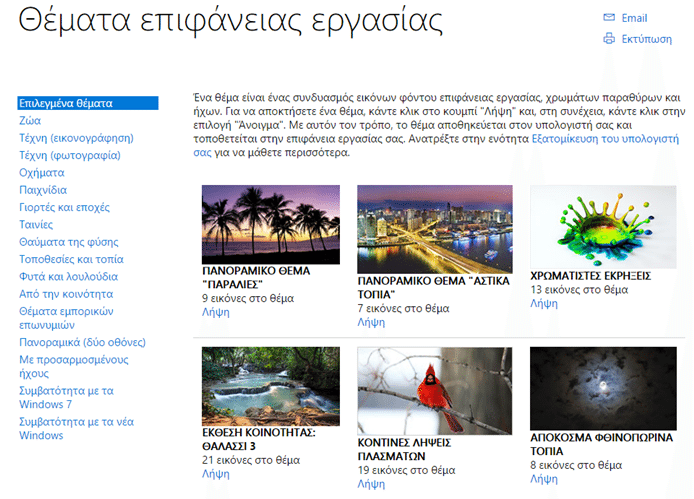Open Με προσαρμοσμένους ήχους category
The height and width of the screenshot is (499, 694).
(73, 366)
